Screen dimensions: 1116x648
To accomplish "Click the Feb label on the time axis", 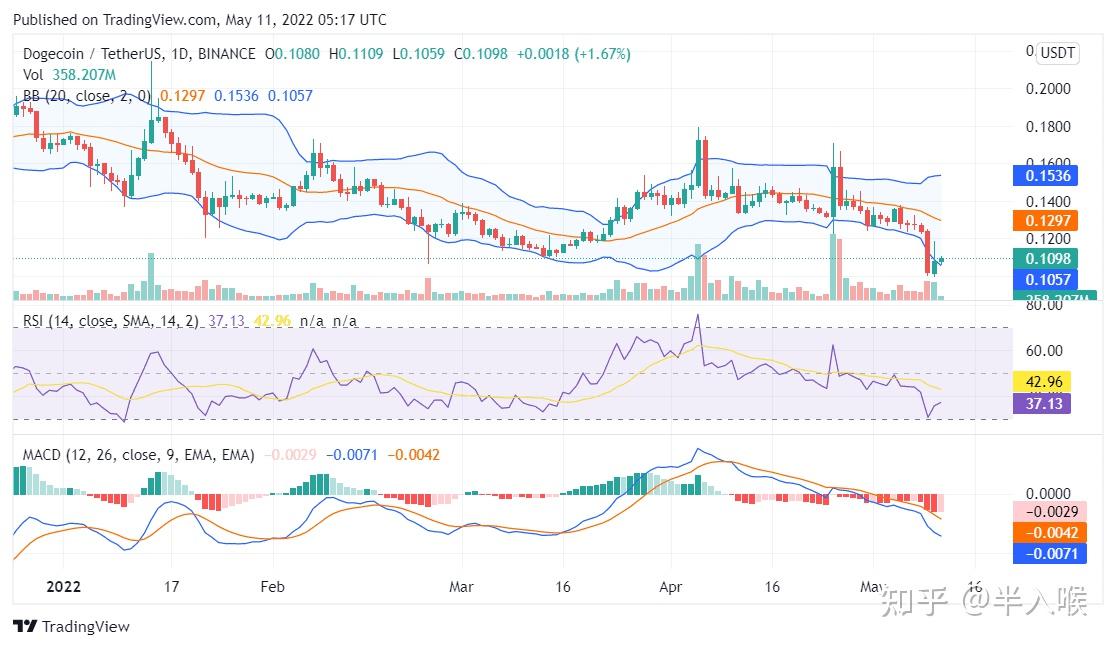I will 272,587.
